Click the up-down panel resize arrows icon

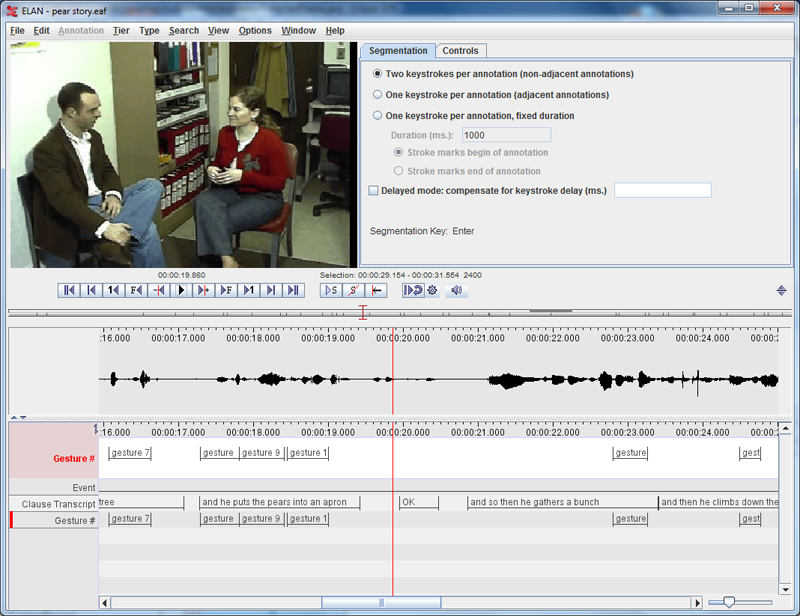coord(781,290)
